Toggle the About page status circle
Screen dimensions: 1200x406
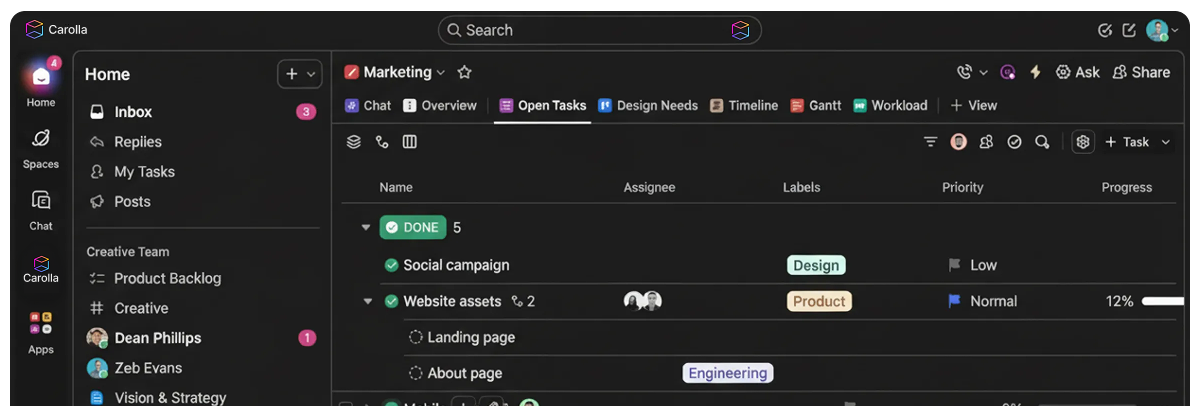tap(415, 373)
